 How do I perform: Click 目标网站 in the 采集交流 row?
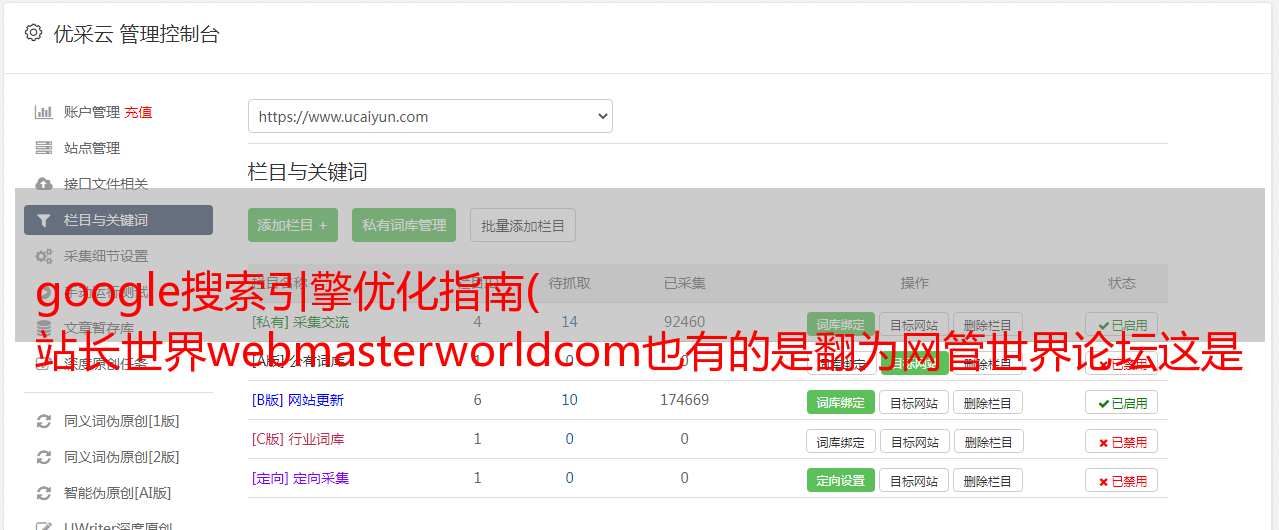[914, 325]
